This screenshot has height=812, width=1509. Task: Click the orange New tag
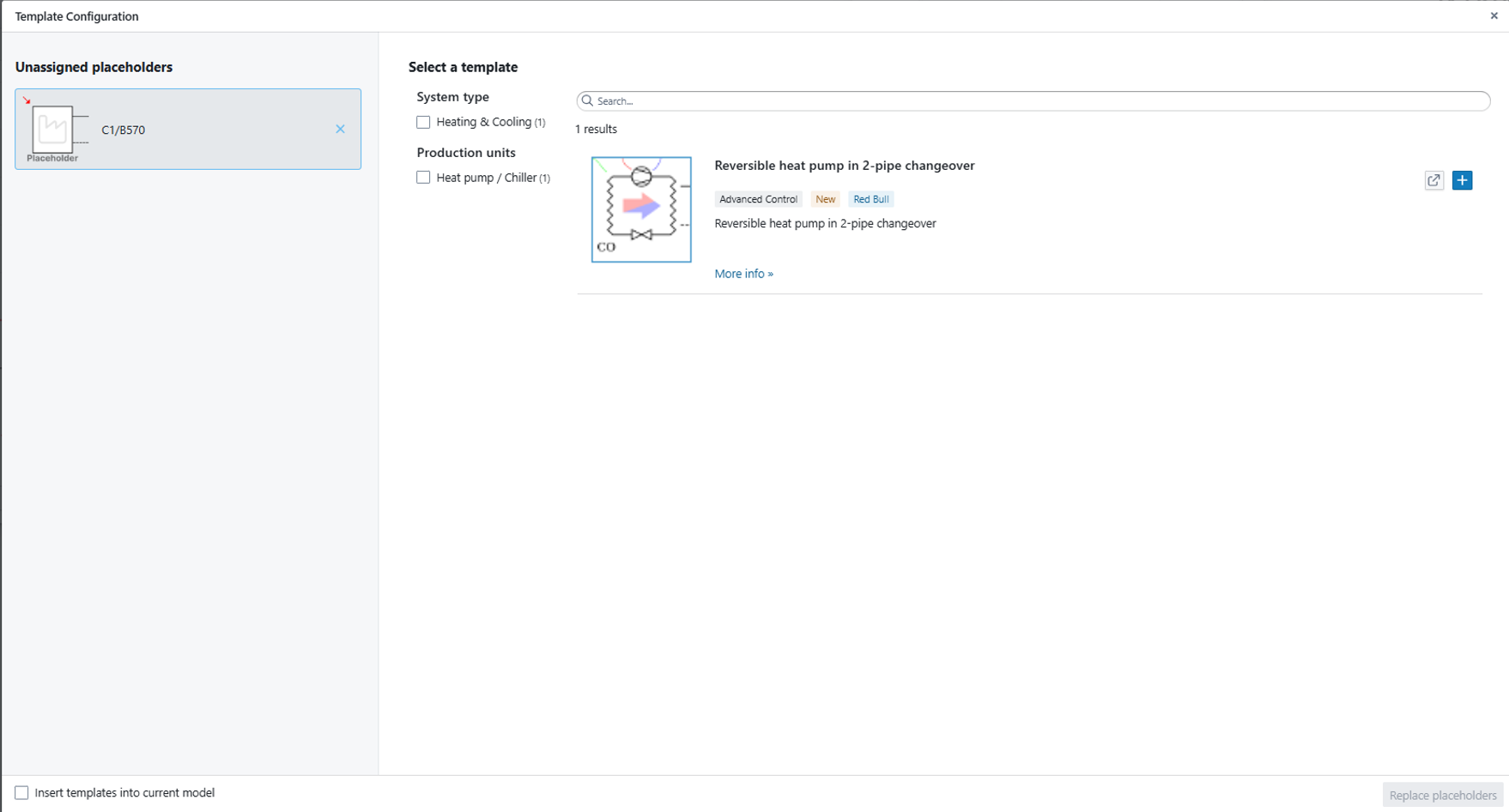[825, 199]
